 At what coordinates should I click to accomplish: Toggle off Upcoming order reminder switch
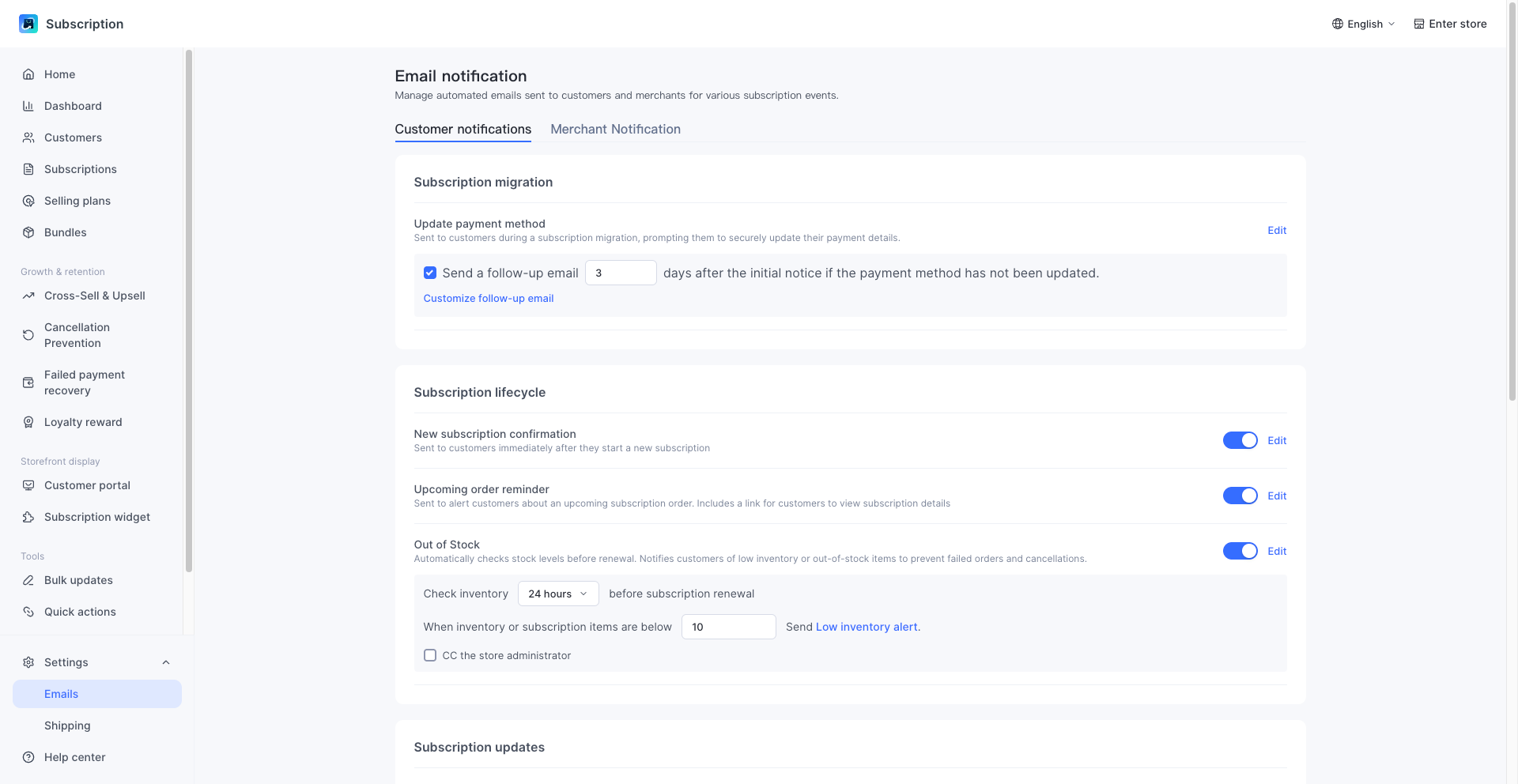(1240, 496)
